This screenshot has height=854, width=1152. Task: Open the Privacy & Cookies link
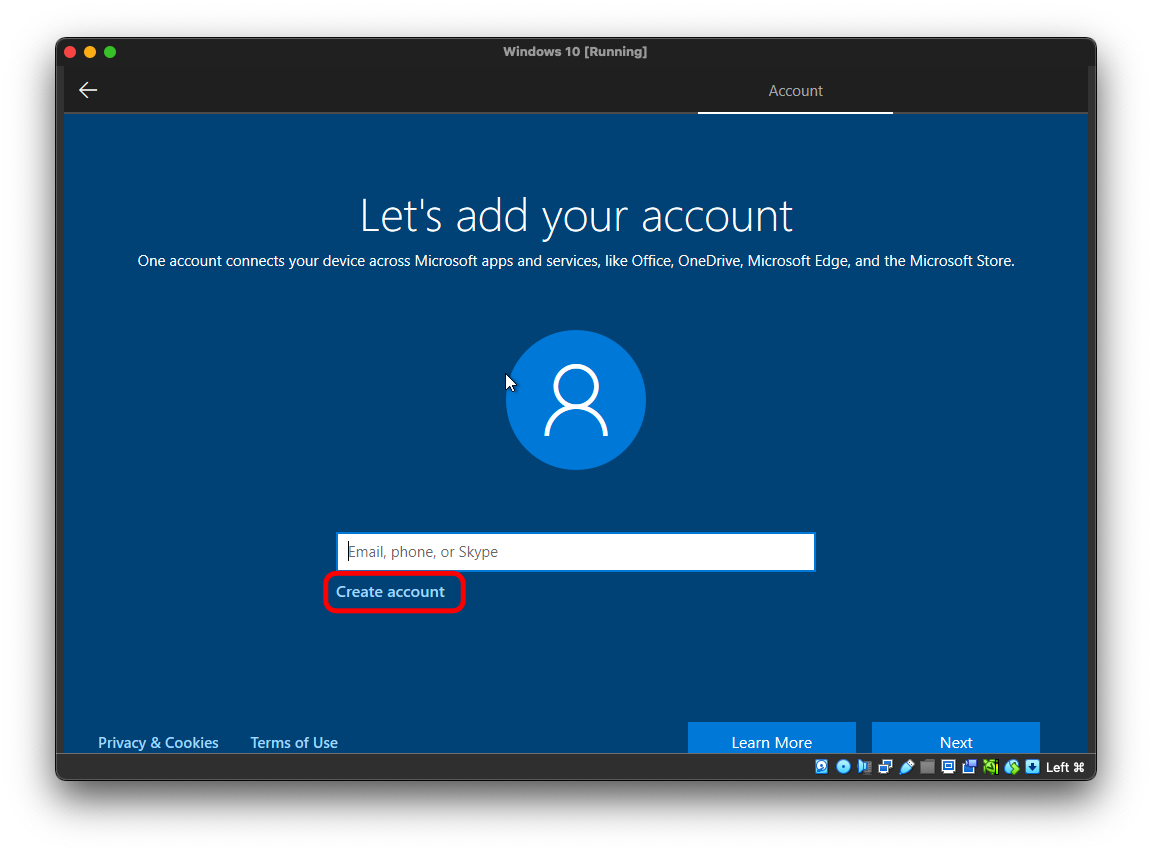pos(158,742)
